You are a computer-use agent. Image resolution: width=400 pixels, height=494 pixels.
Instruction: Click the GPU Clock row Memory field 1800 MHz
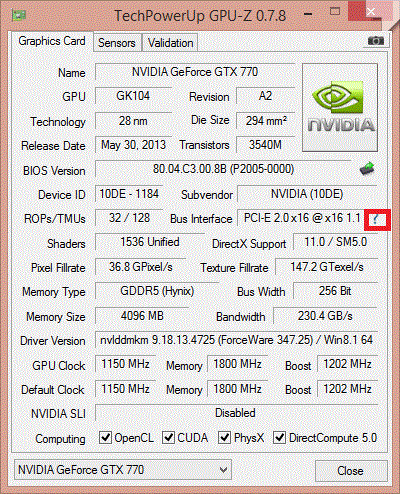click(237, 364)
